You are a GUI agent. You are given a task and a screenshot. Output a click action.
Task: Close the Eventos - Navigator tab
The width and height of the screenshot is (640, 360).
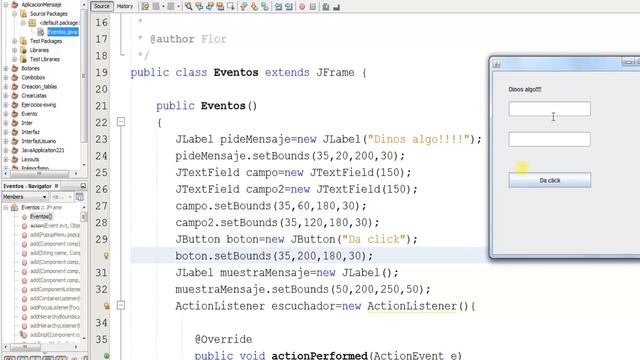pyautogui.click(x=57, y=186)
